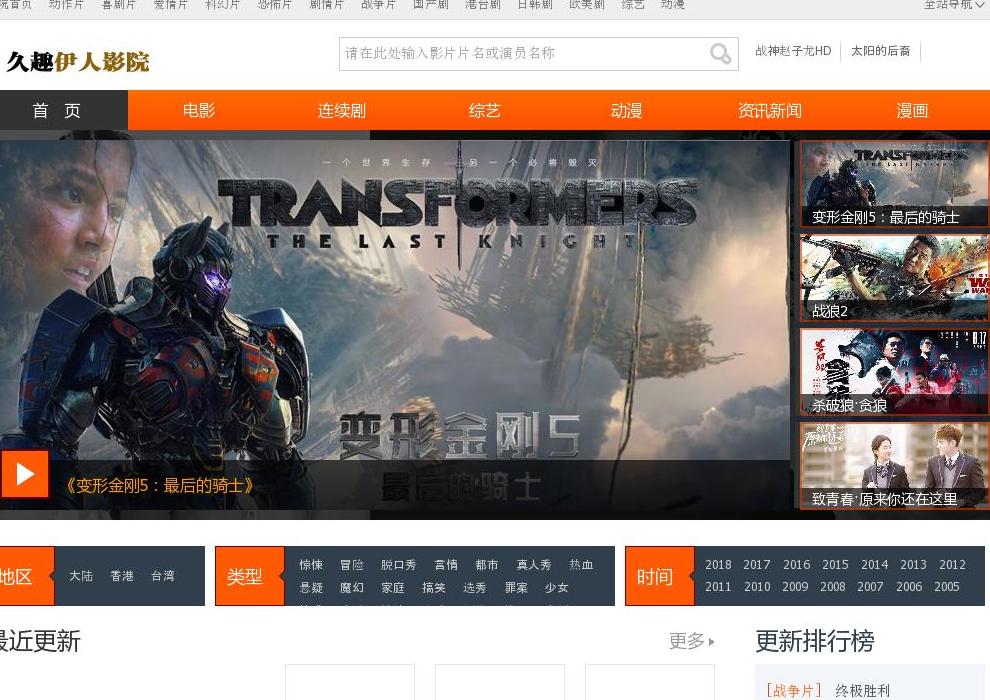Open the 综艺 navigation tab
Viewport: 990px width, 700px height.
pyautogui.click(x=484, y=110)
